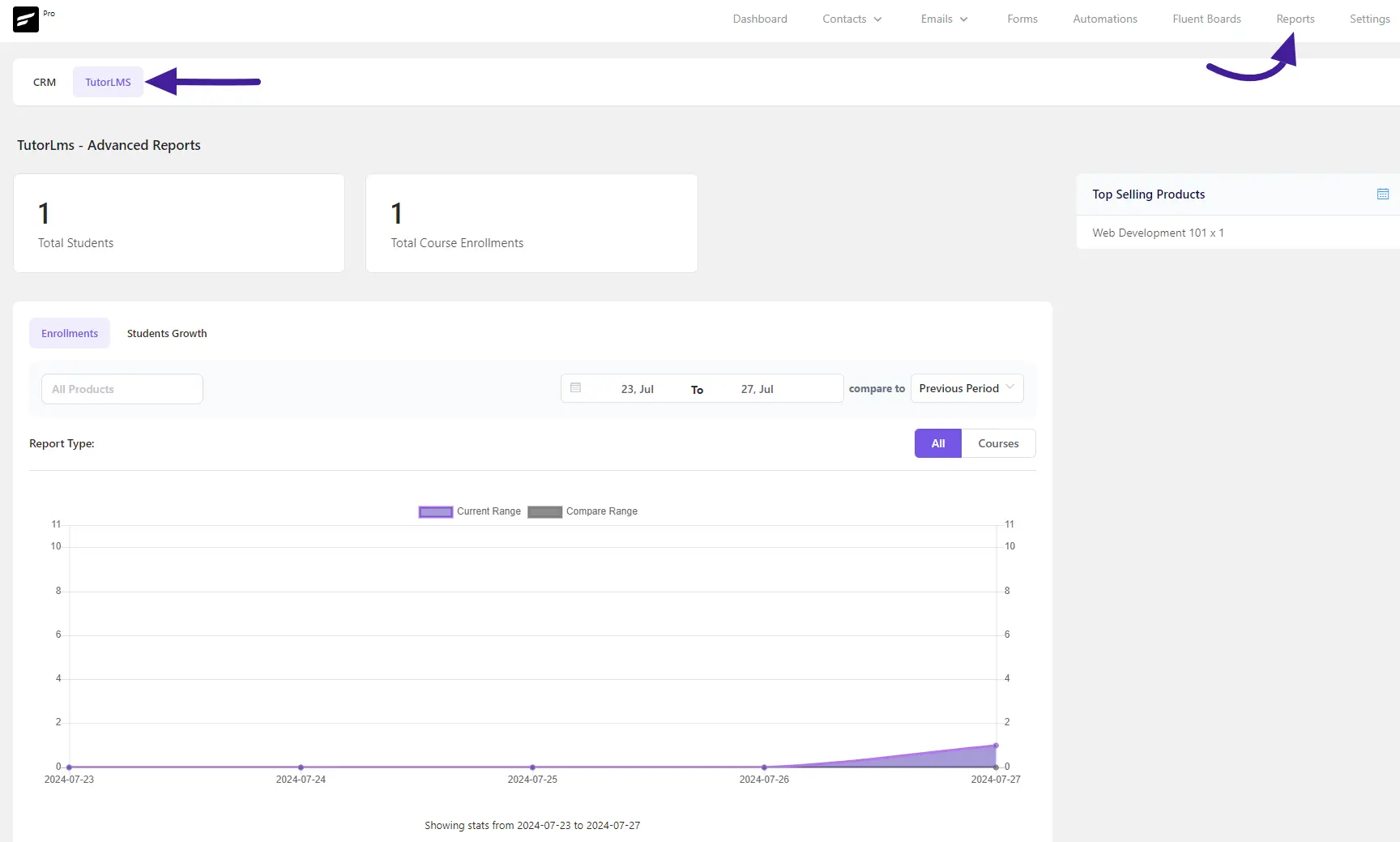This screenshot has width=1400, height=842.
Task: Click the end date 27, Jul field
Action: (757, 389)
